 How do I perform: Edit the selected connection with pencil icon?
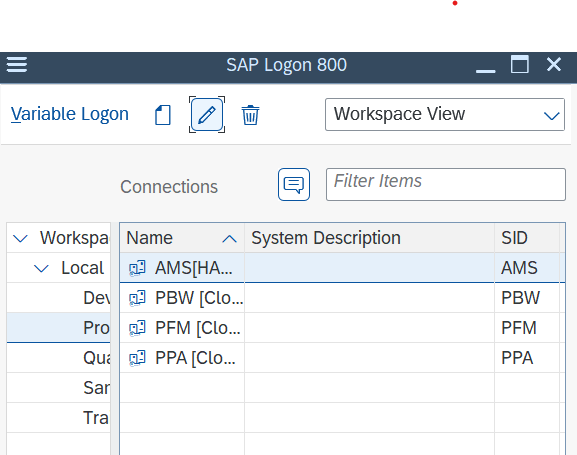(x=207, y=114)
